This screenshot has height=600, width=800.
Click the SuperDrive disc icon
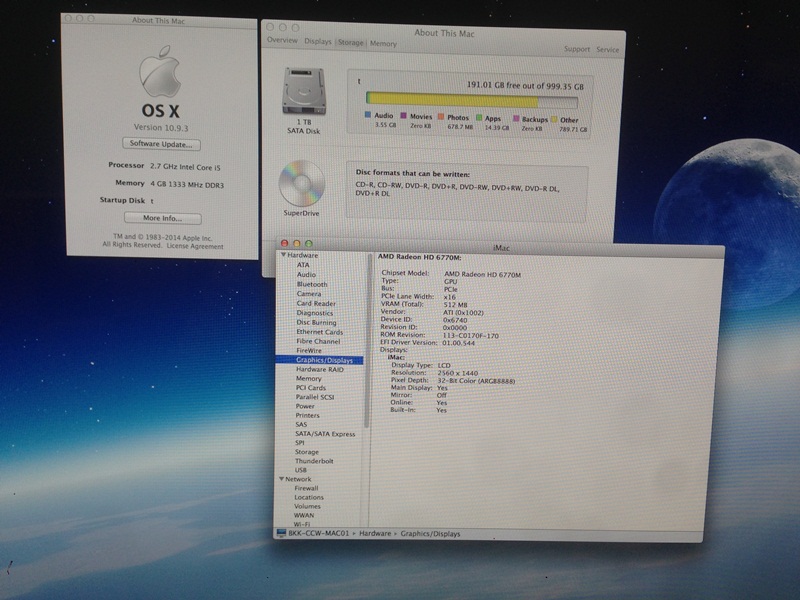click(301, 183)
